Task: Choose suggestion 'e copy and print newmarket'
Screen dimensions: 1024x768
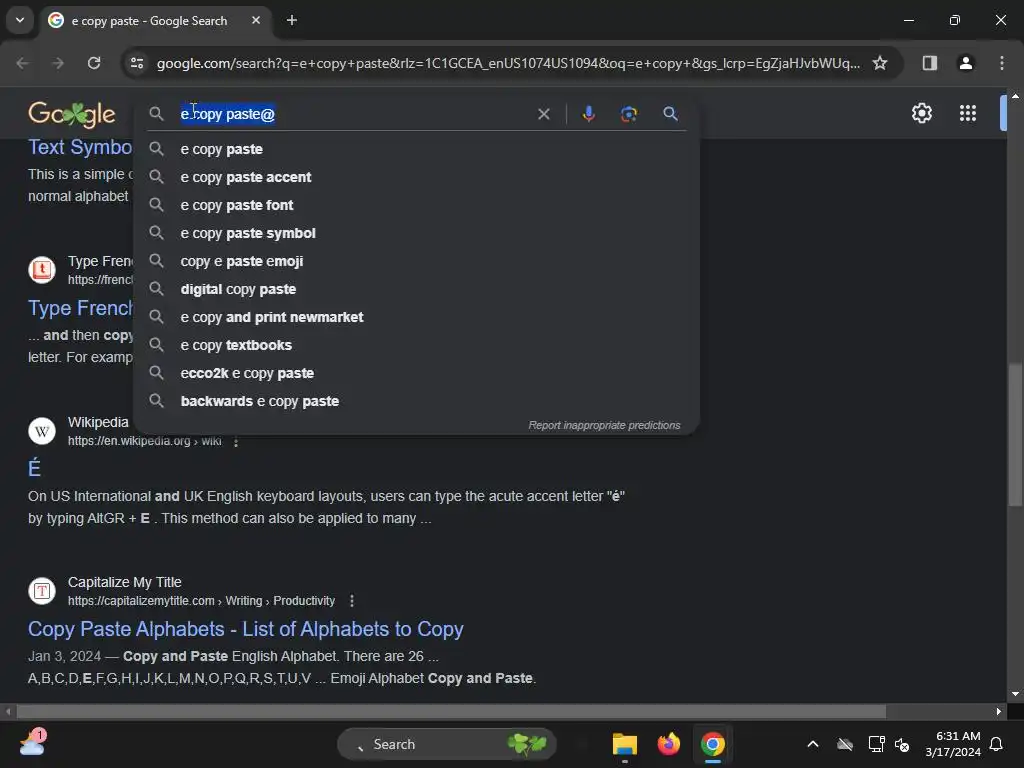Action: pyautogui.click(x=417, y=317)
